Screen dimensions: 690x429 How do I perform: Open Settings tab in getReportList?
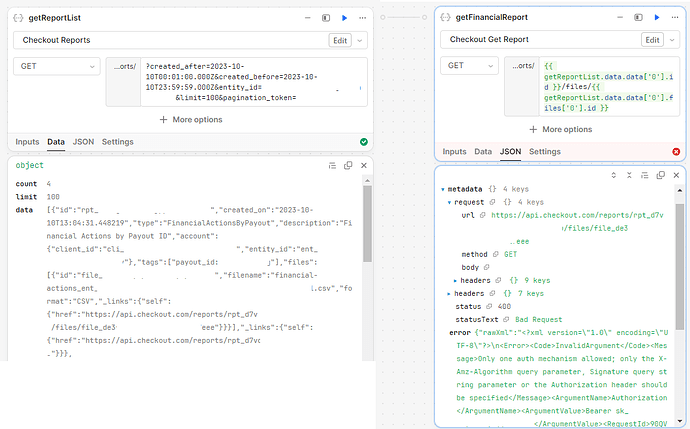point(117,142)
